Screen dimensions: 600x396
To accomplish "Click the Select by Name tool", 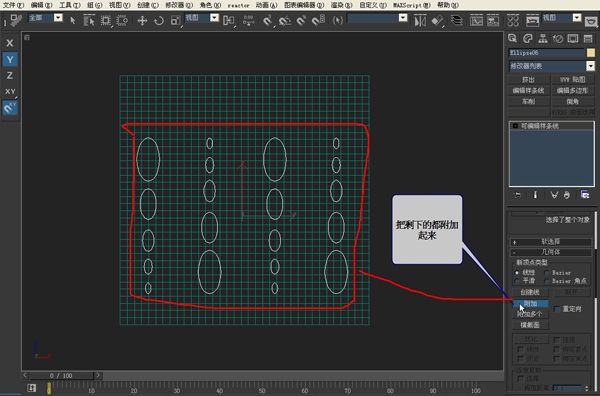I will pos(89,20).
